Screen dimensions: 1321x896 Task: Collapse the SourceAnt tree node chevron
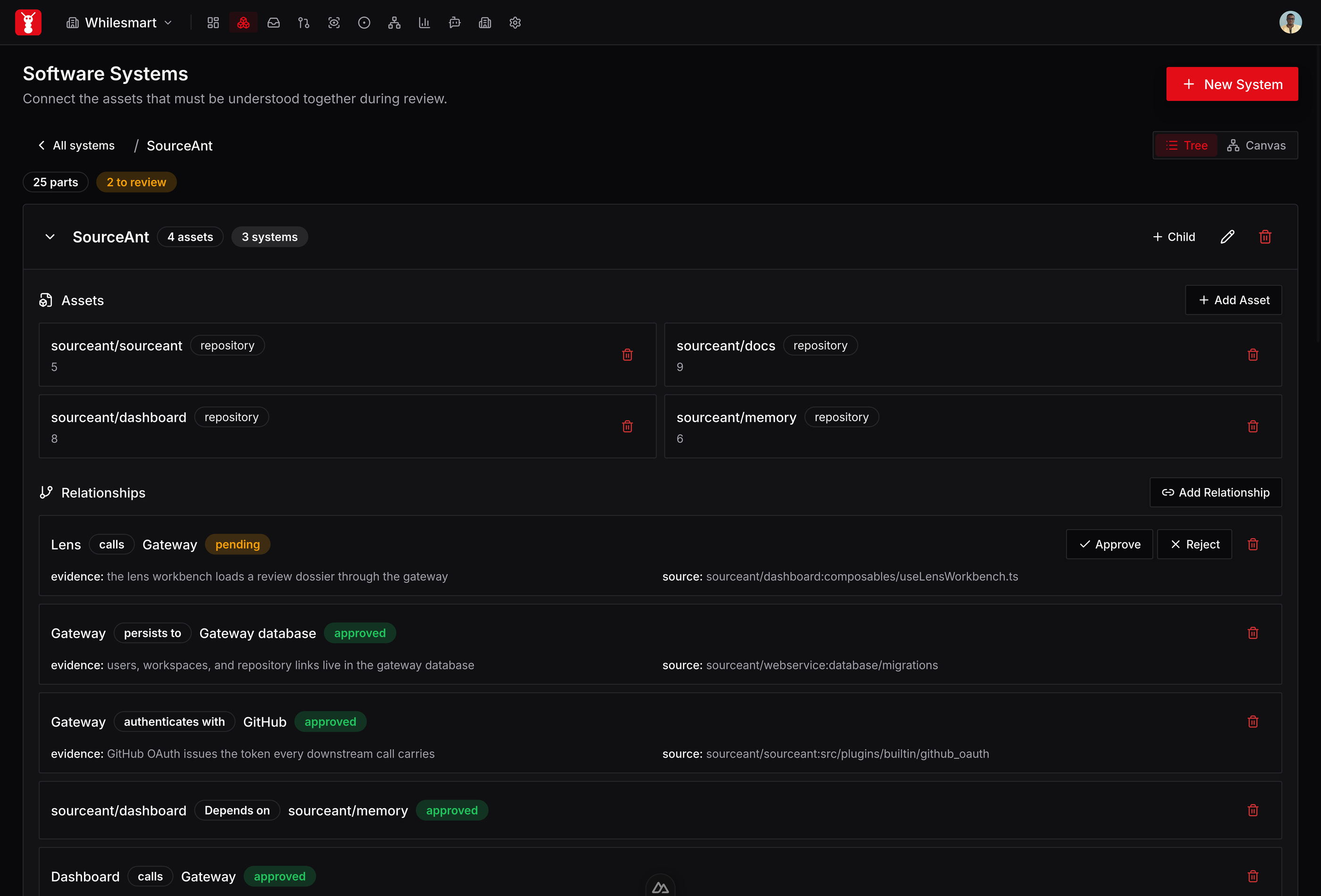(x=50, y=237)
